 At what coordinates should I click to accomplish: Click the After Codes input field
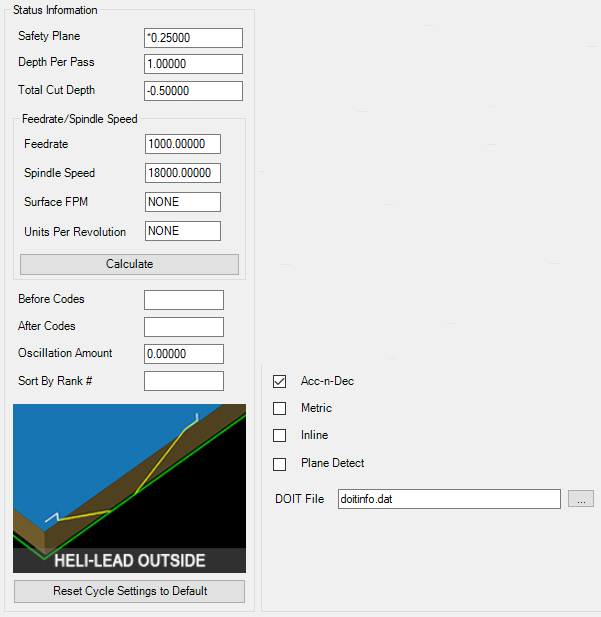184,327
